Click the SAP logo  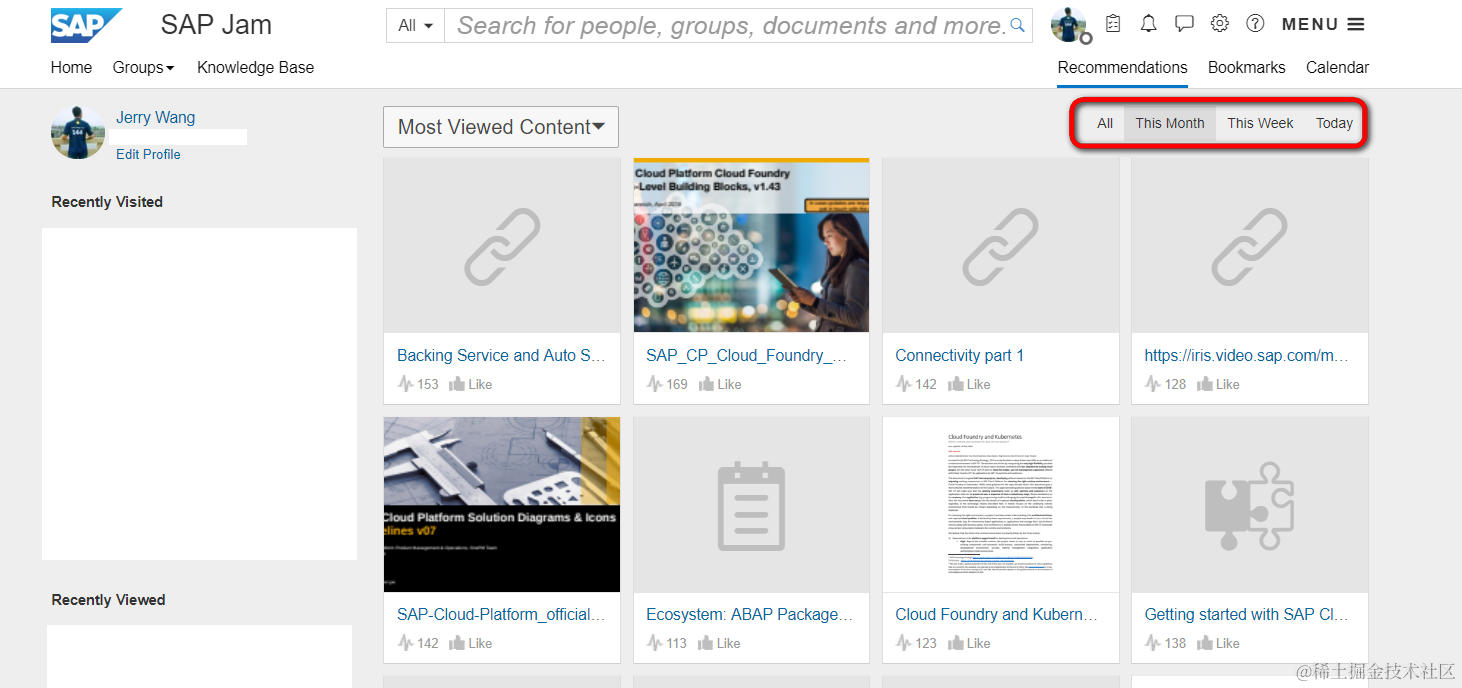[x=86, y=25]
